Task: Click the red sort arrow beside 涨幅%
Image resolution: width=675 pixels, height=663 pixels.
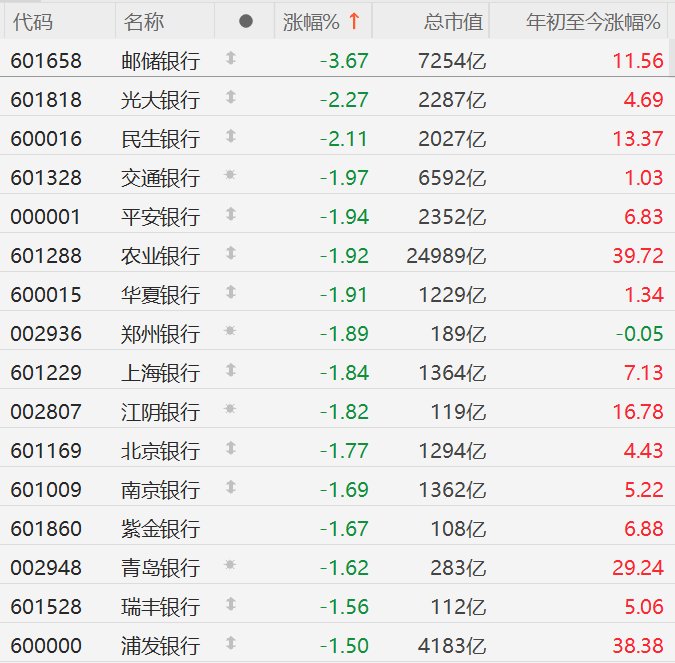Action: (354, 21)
